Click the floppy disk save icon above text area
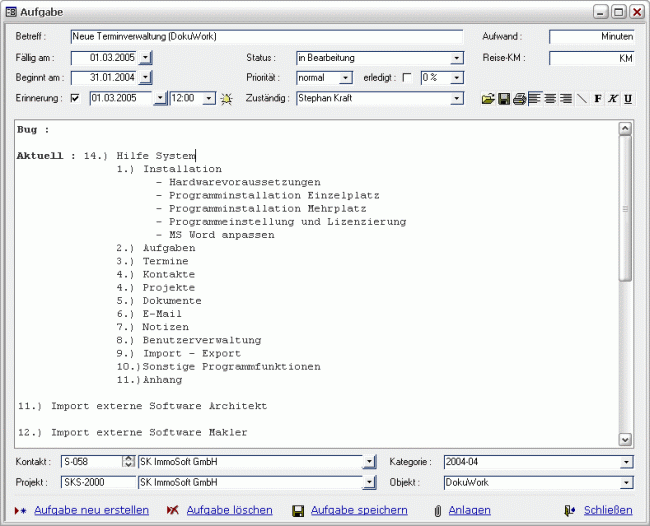This screenshot has height=526, width=650. pos(504,99)
